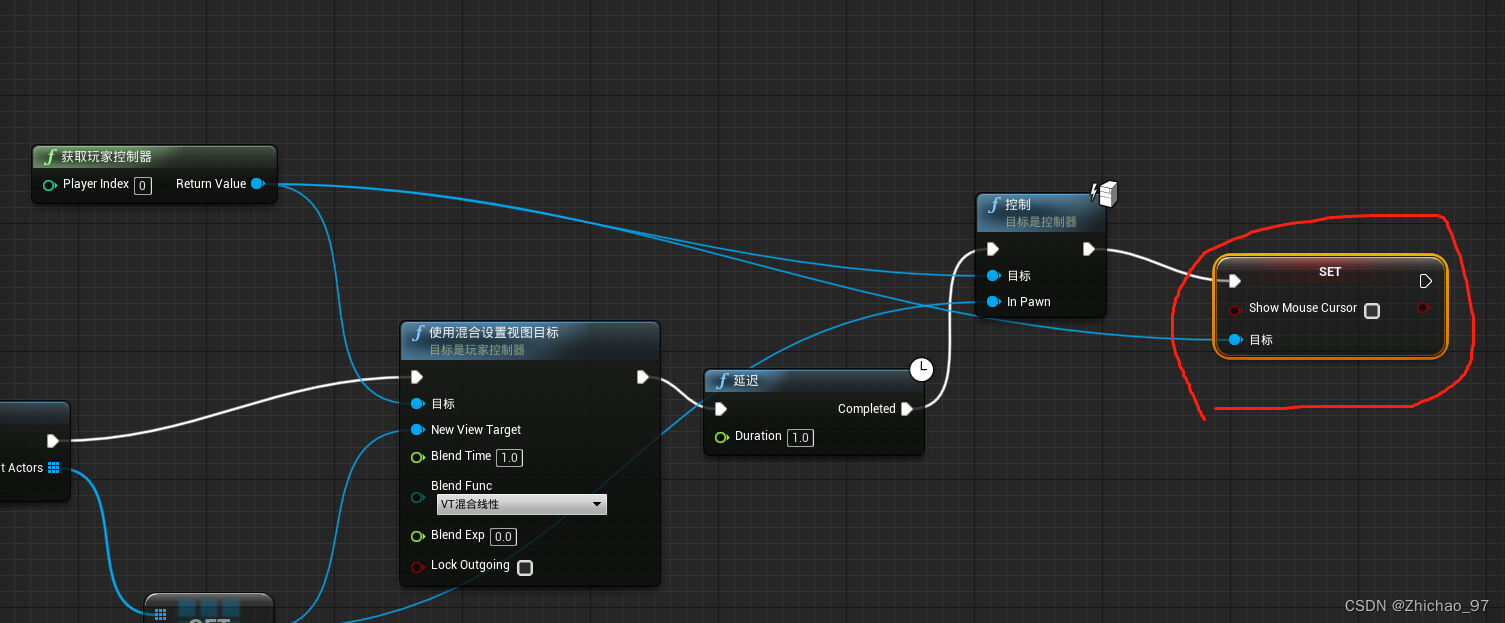Click the In Pawn input pin on 控制 node
Viewport: 1505px width, 623px height.
coord(993,302)
